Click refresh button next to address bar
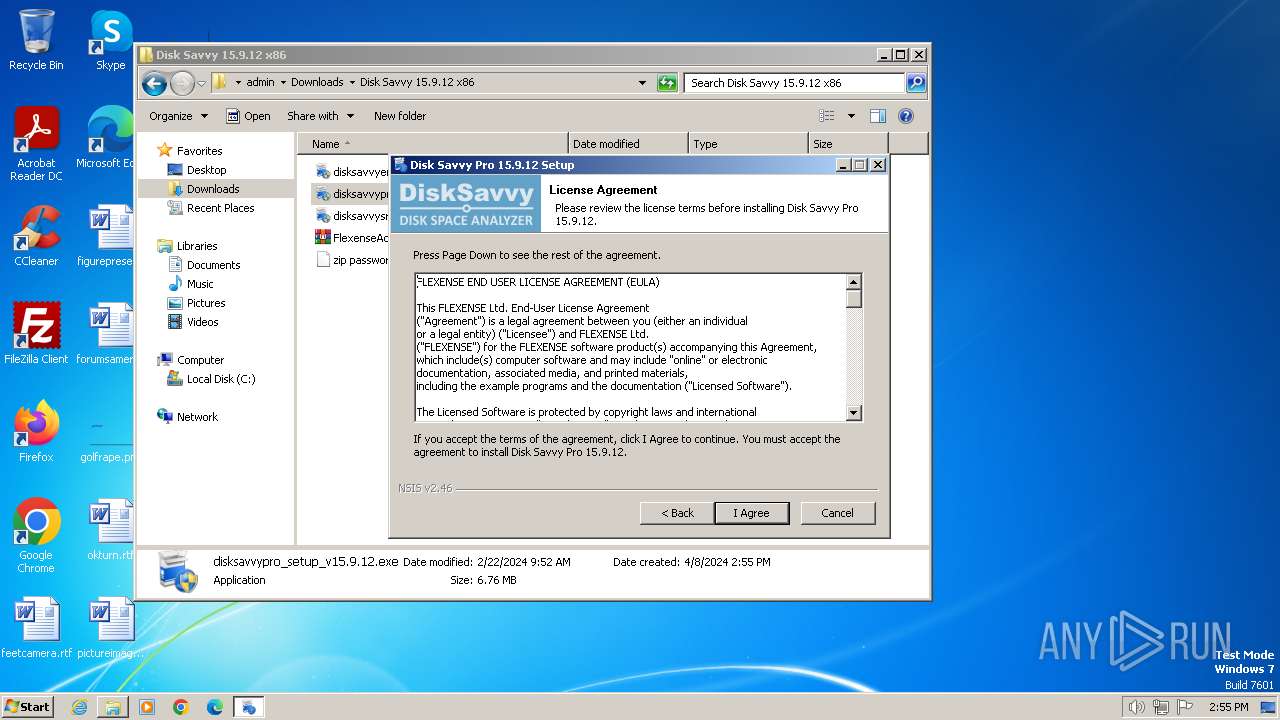This screenshot has width=1280, height=720. 667,83
